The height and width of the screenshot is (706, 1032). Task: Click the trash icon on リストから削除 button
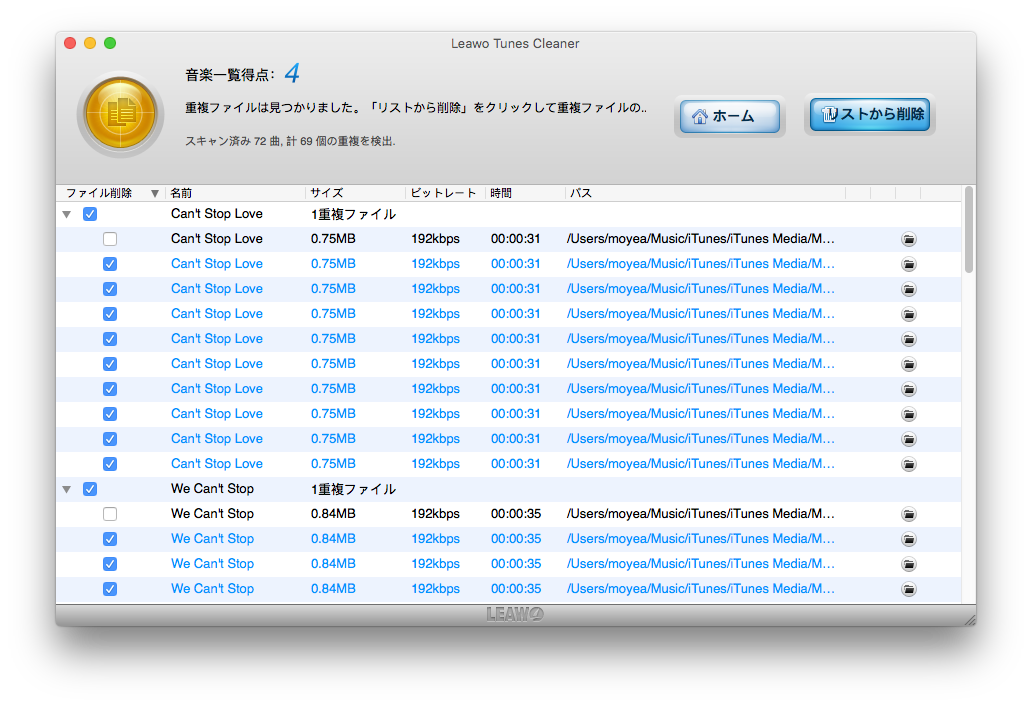(829, 115)
